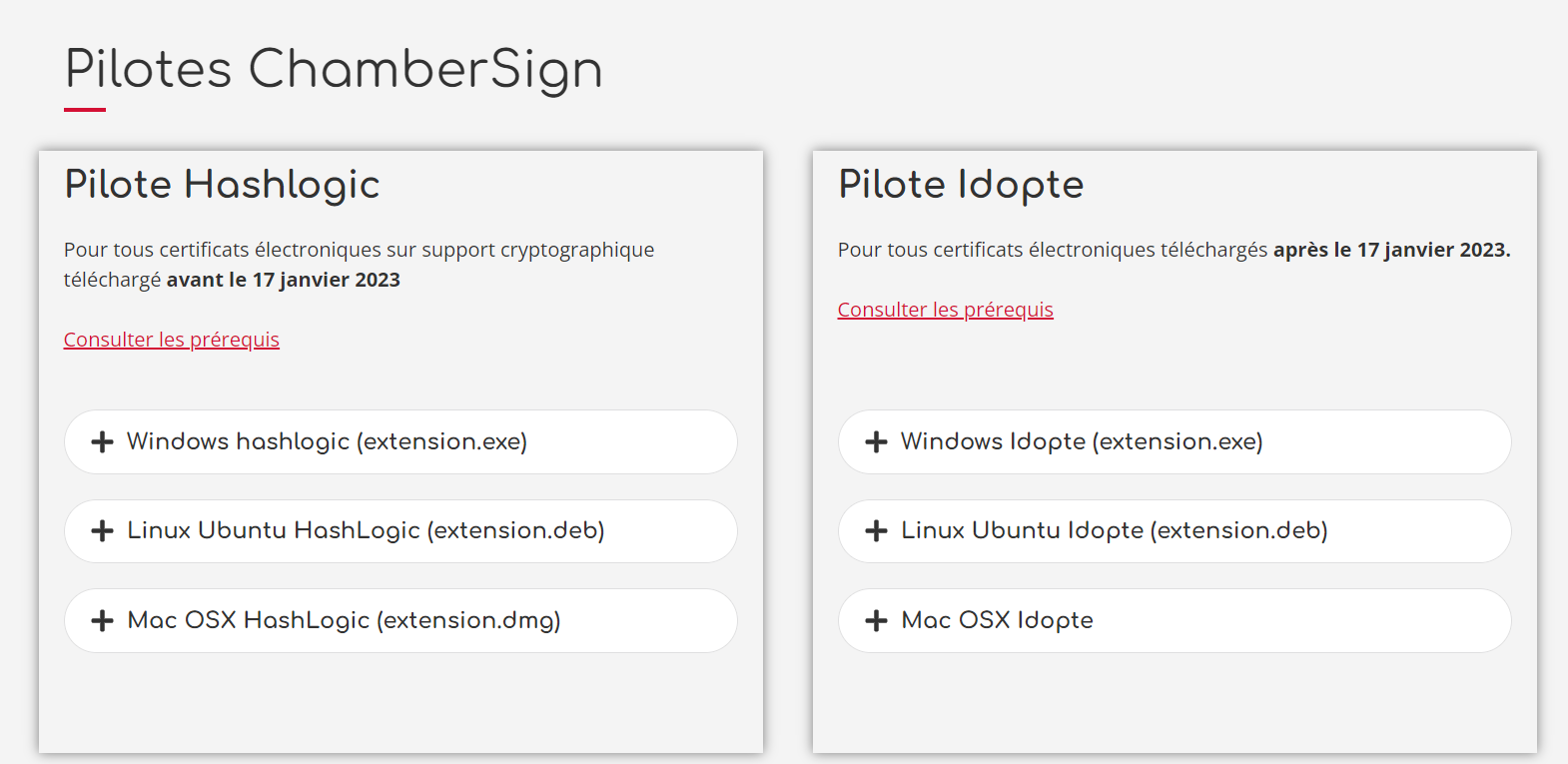Expand the Windows hashlogic (extension.exe) section
Viewport: 1568px width, 764px height.
(x=327, y=441)
